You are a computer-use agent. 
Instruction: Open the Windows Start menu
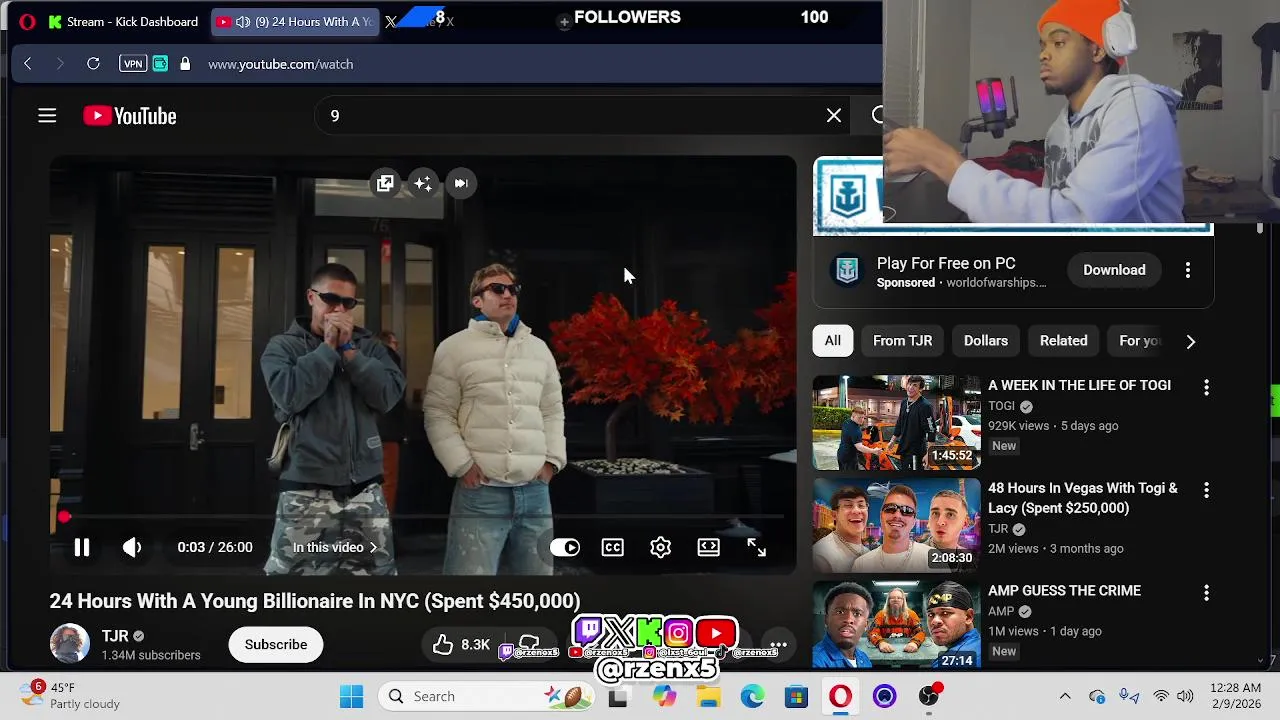click(x=352, y=696)
